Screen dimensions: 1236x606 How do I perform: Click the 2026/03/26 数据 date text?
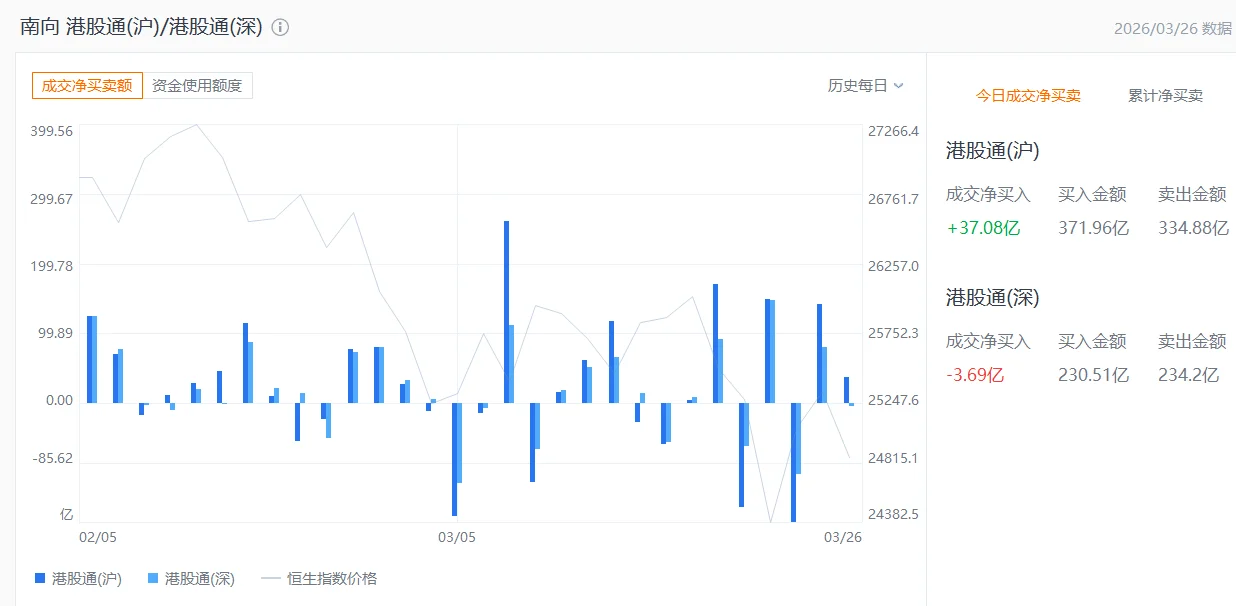1172,28
